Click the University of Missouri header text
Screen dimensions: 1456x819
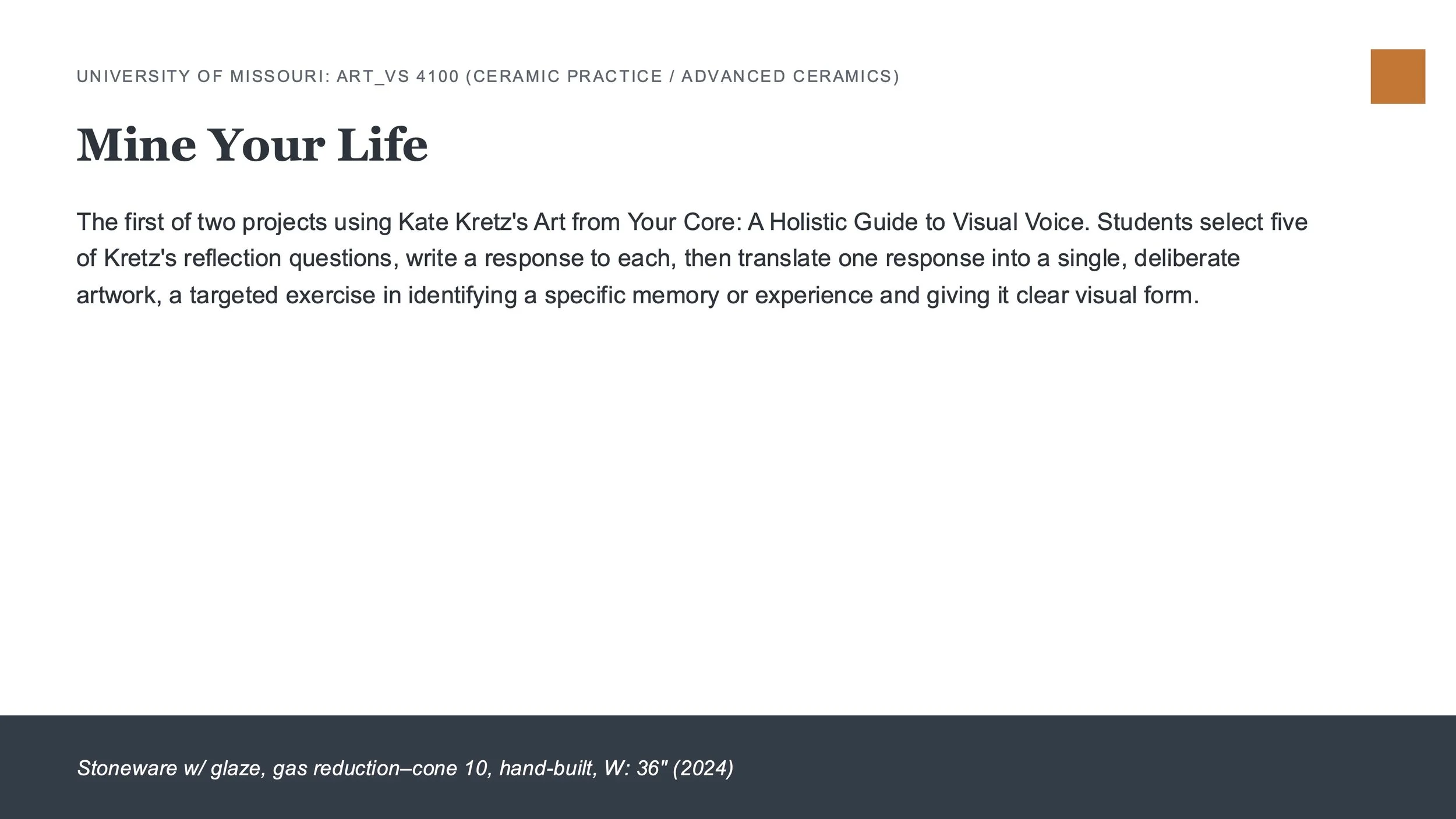[487, 76]
